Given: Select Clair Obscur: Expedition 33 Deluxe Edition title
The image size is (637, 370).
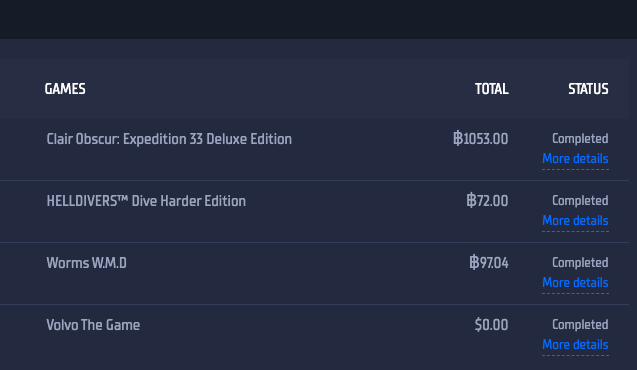Looking at the screenshot, I should click(x=169, y=139).
